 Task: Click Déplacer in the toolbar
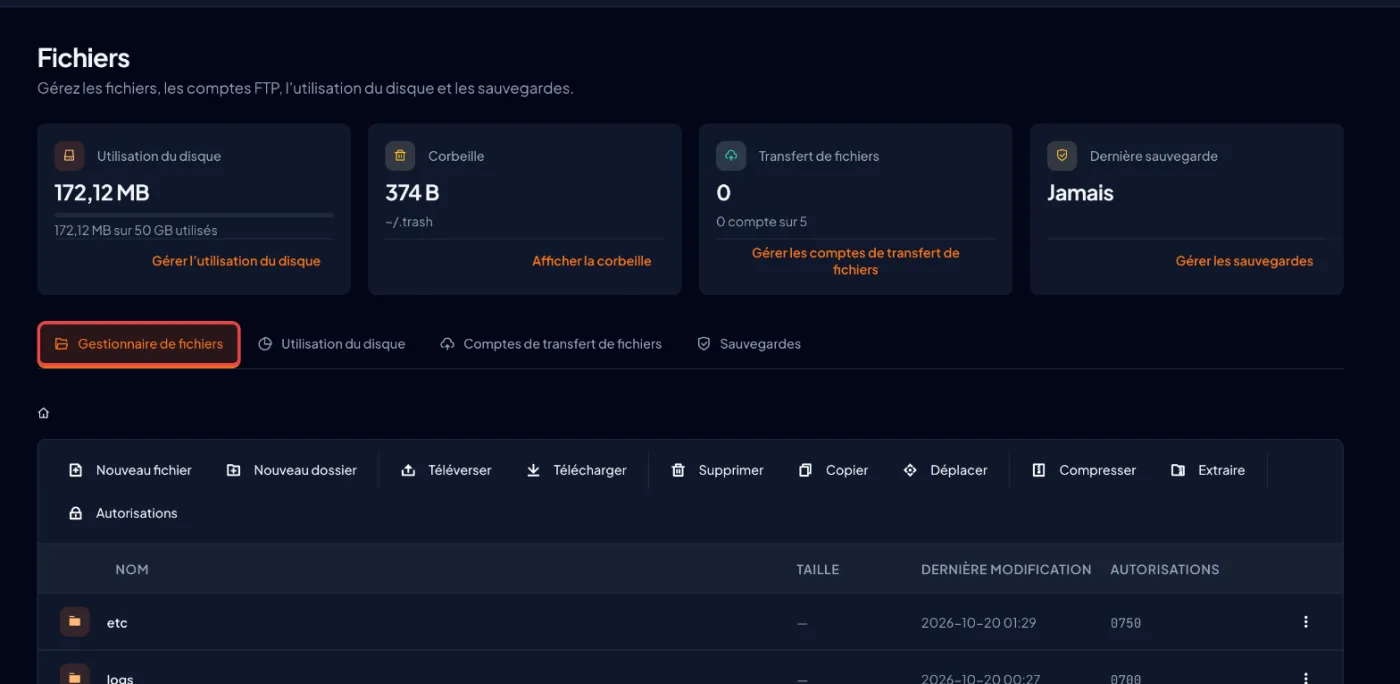(945, 470)
